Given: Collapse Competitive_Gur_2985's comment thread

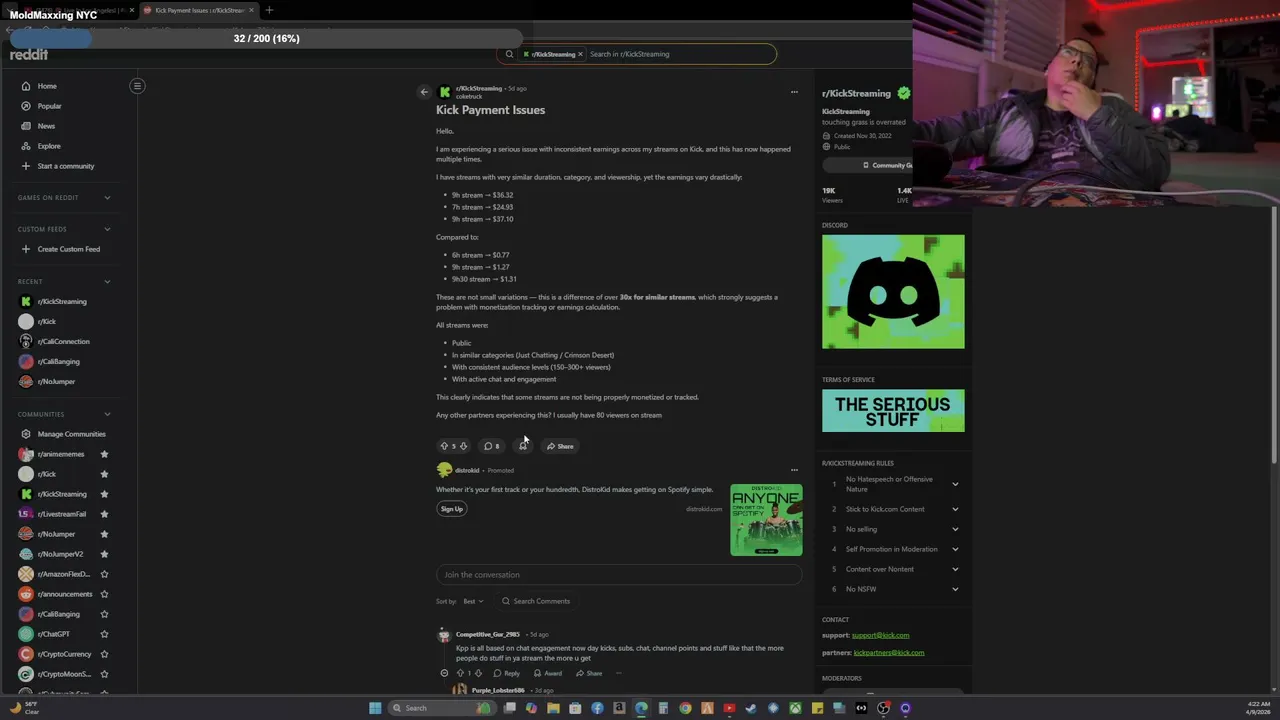Looking at the screenshot, I should tap(444, 673).
